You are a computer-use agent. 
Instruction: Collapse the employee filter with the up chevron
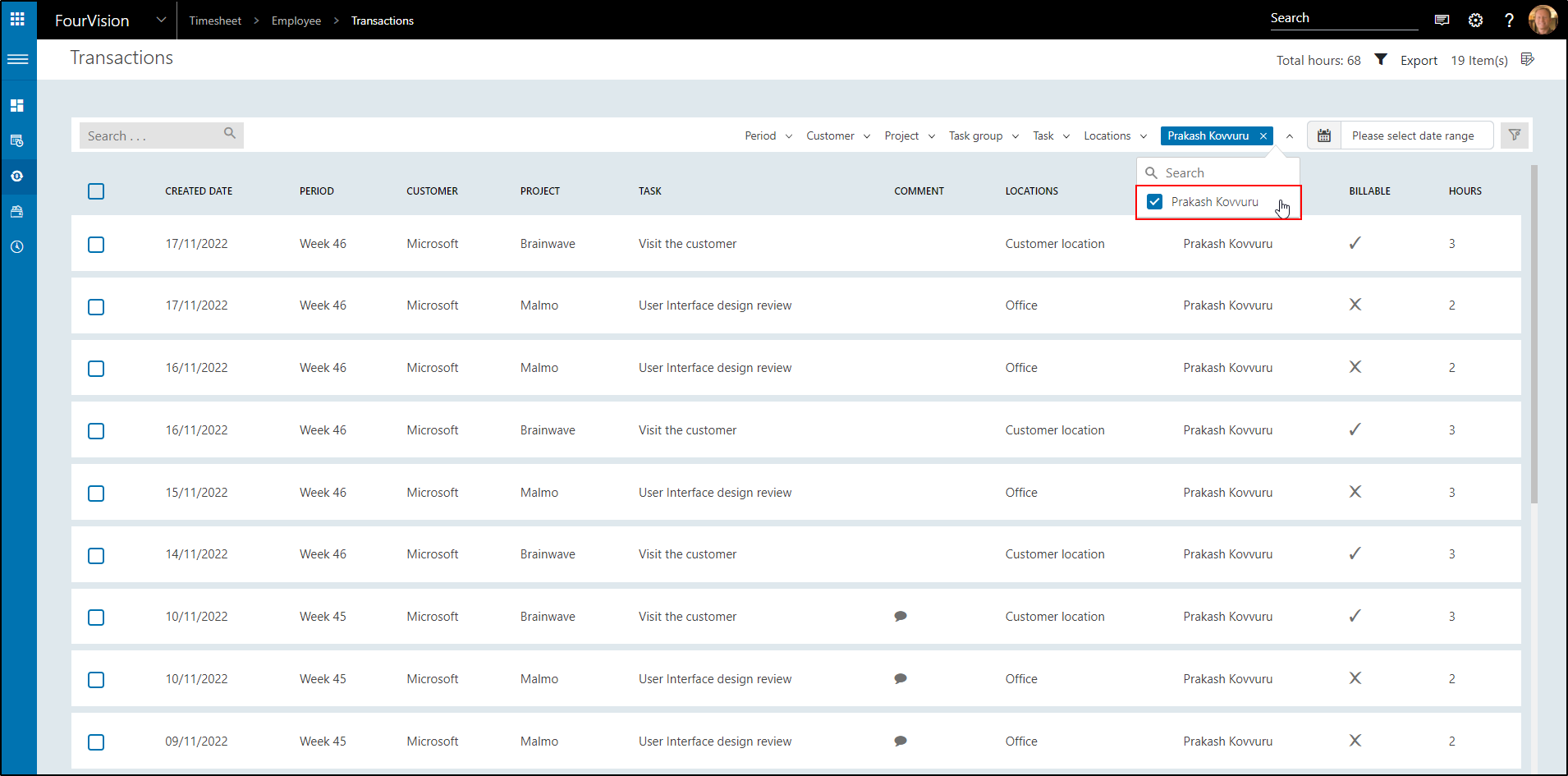[1290, 136]
